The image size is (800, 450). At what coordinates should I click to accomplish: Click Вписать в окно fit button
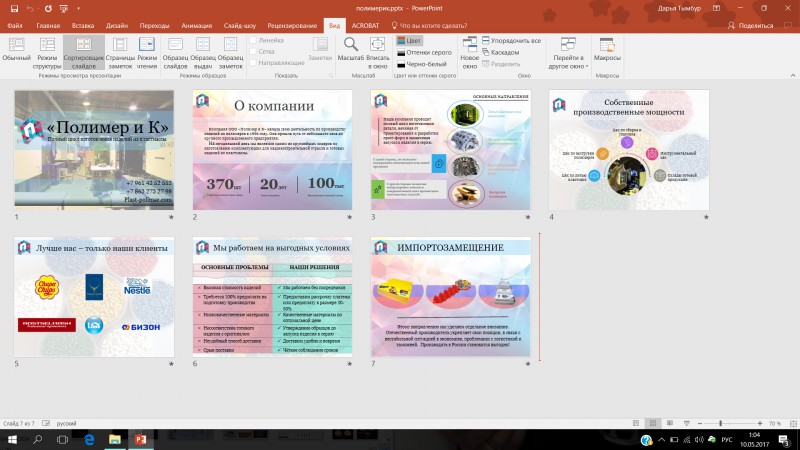click(x=378, y=53)
